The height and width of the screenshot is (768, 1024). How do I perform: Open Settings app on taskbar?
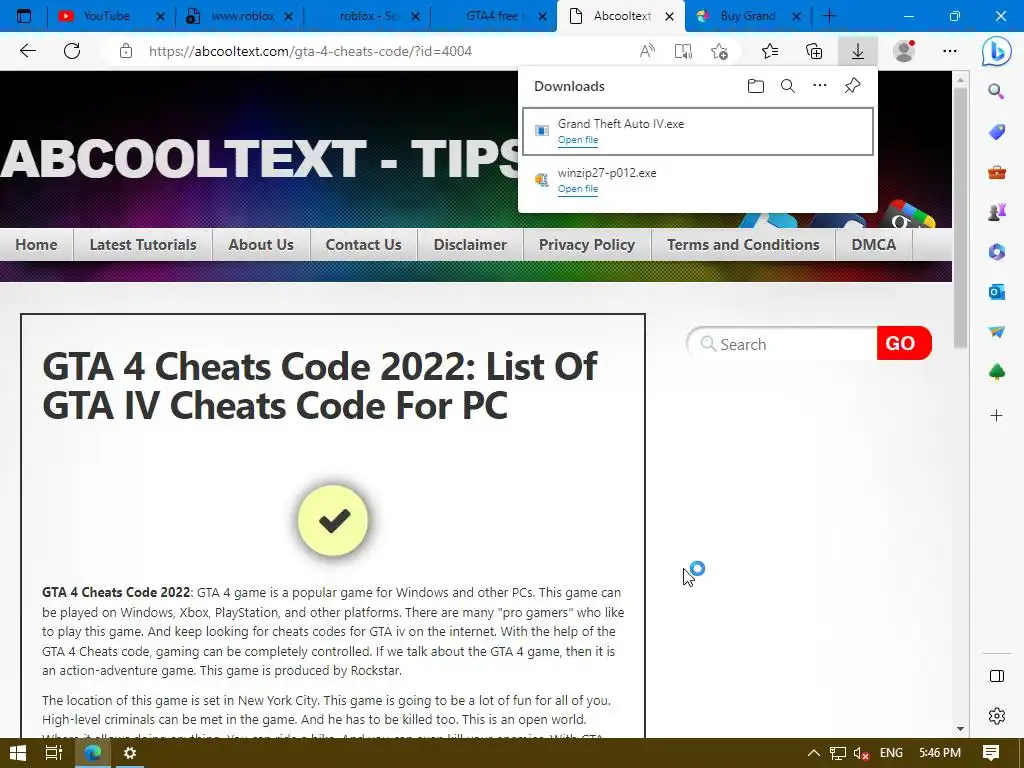[130, 753]
